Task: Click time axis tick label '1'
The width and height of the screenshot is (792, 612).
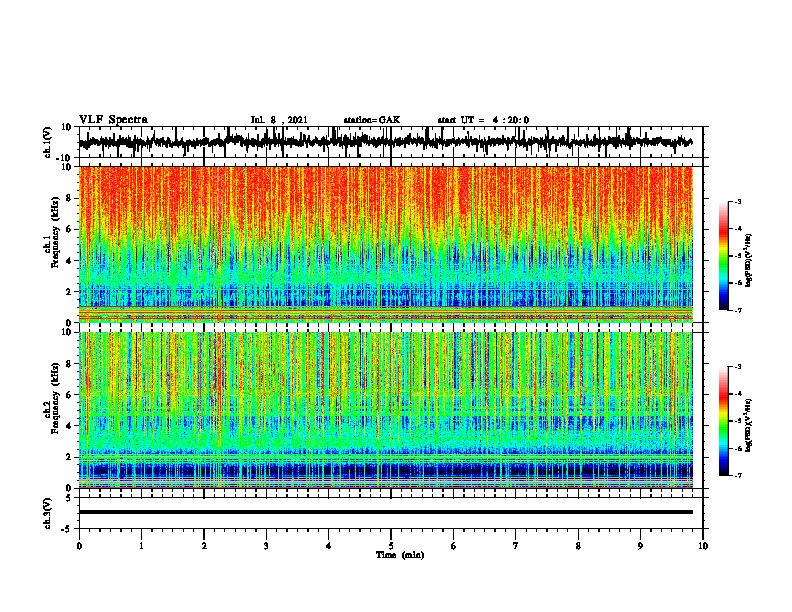Action: click(141, 546)
